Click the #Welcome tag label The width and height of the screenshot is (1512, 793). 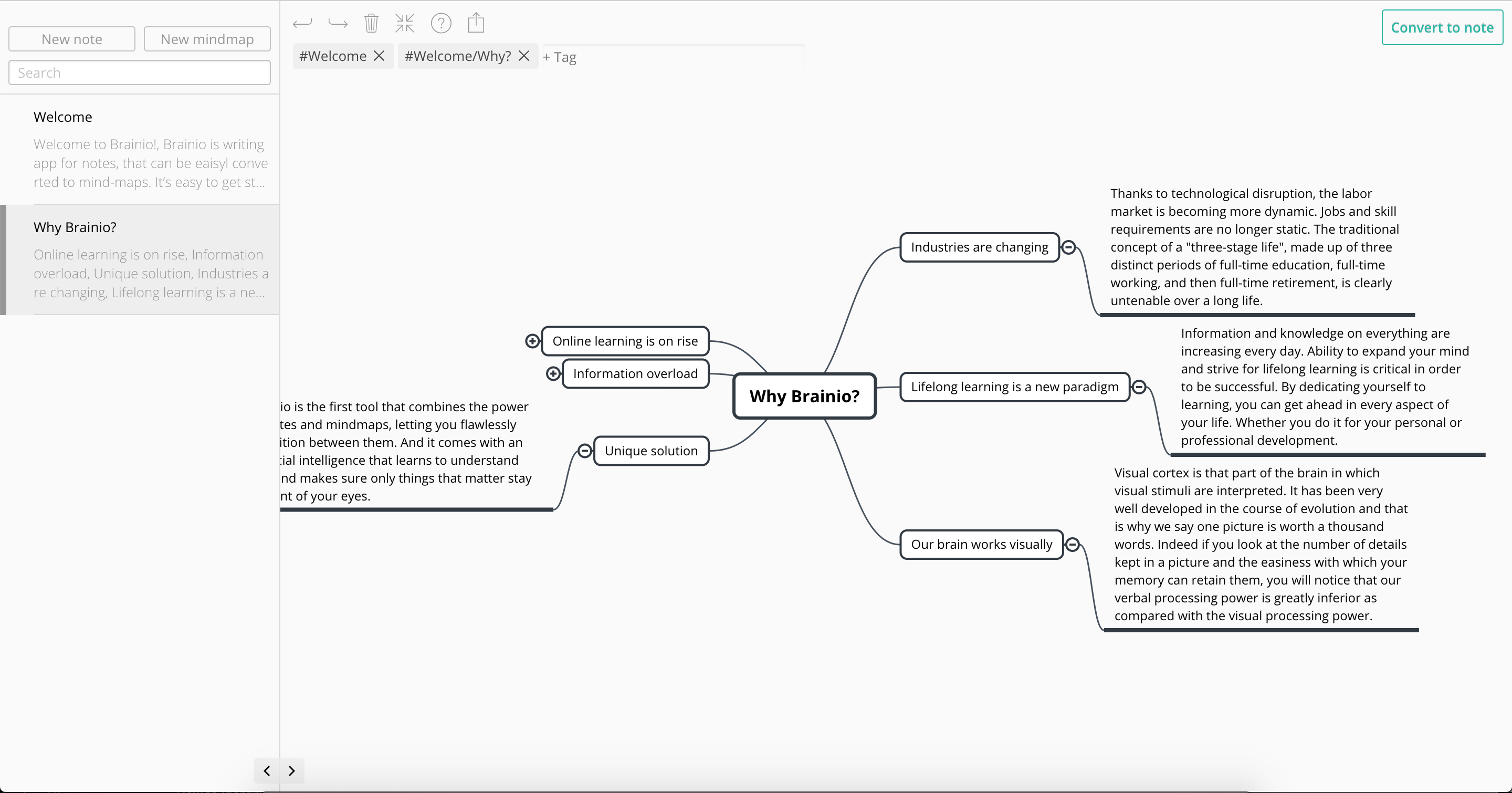333,56
